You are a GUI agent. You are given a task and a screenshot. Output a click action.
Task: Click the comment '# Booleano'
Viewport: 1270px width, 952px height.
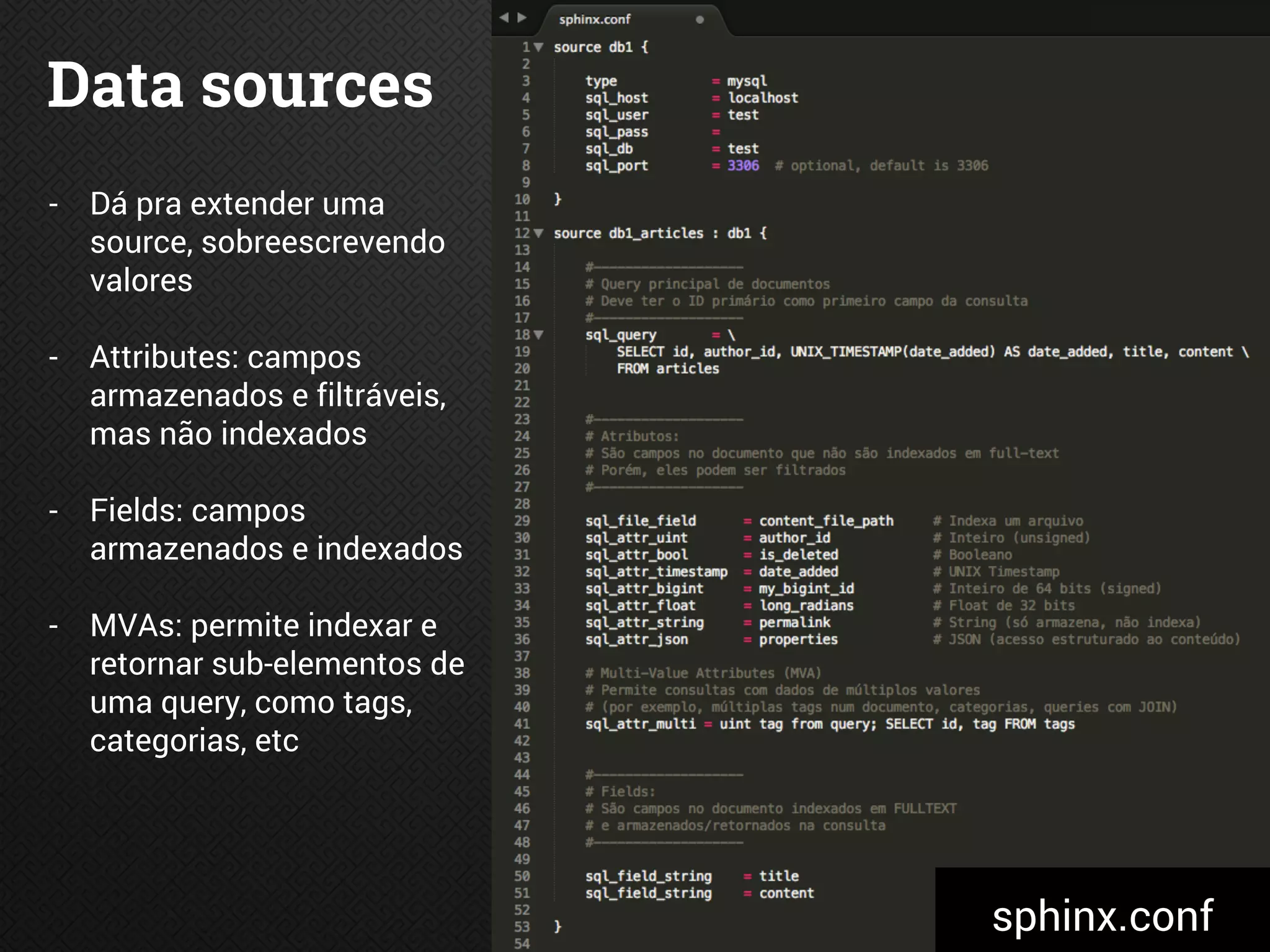click(x=972, y=555)
